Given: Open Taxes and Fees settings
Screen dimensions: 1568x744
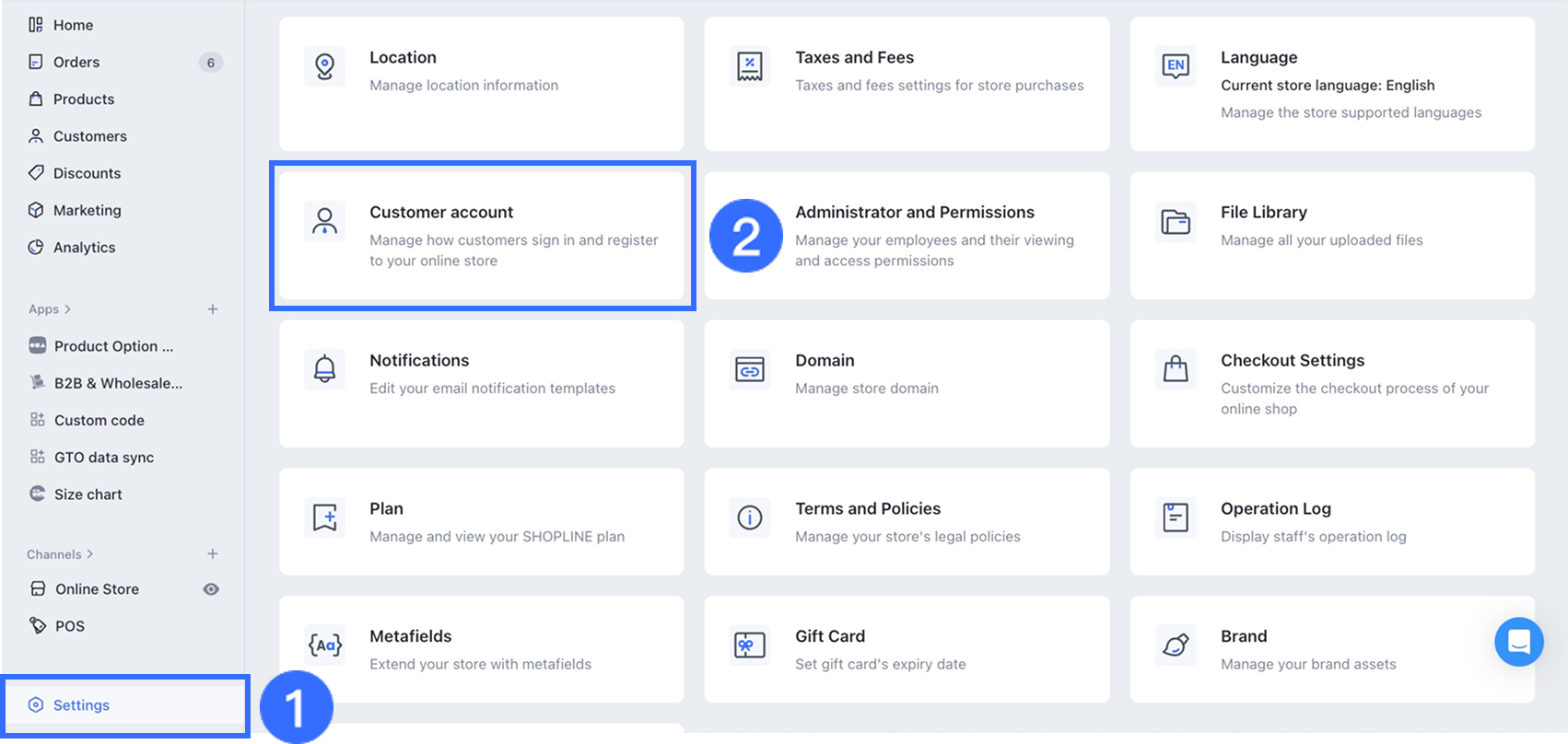Looking at the screenshot, I should pos(907,84).
